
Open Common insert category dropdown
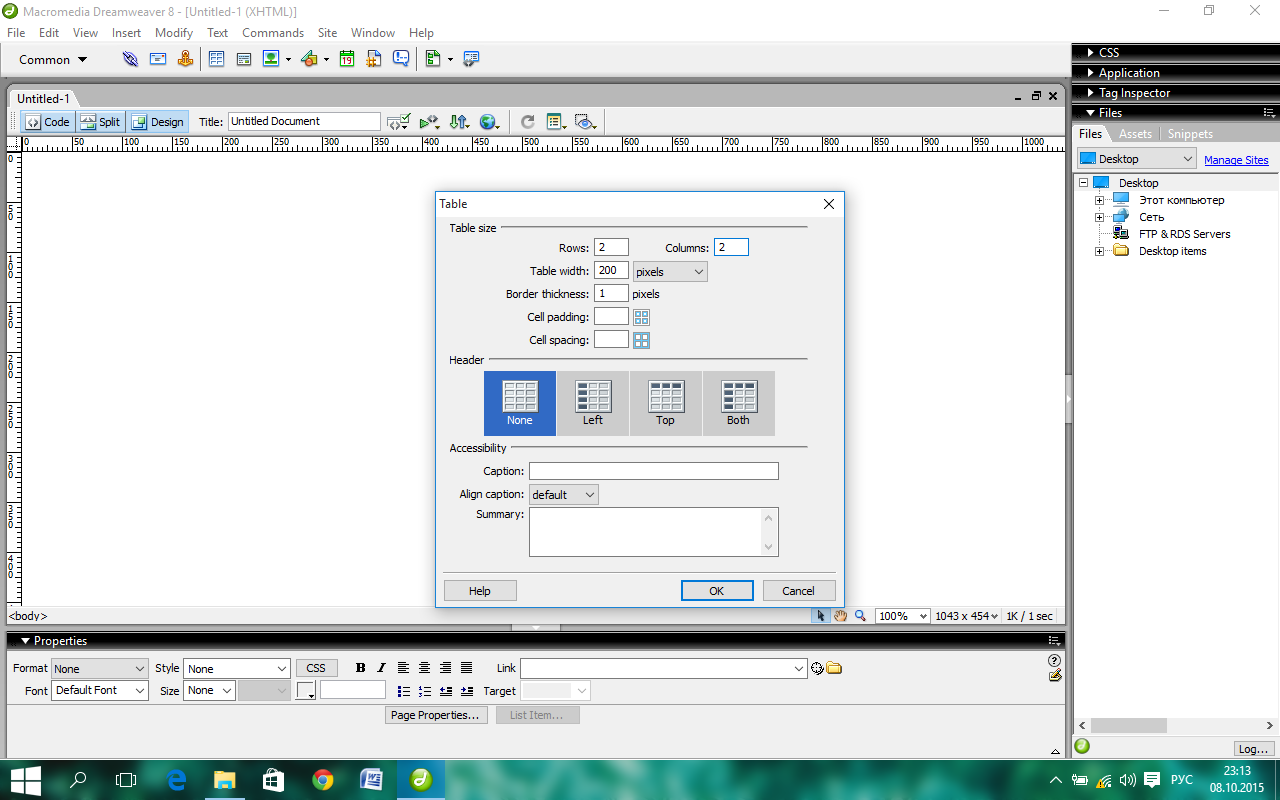click(x=53, y=59)
